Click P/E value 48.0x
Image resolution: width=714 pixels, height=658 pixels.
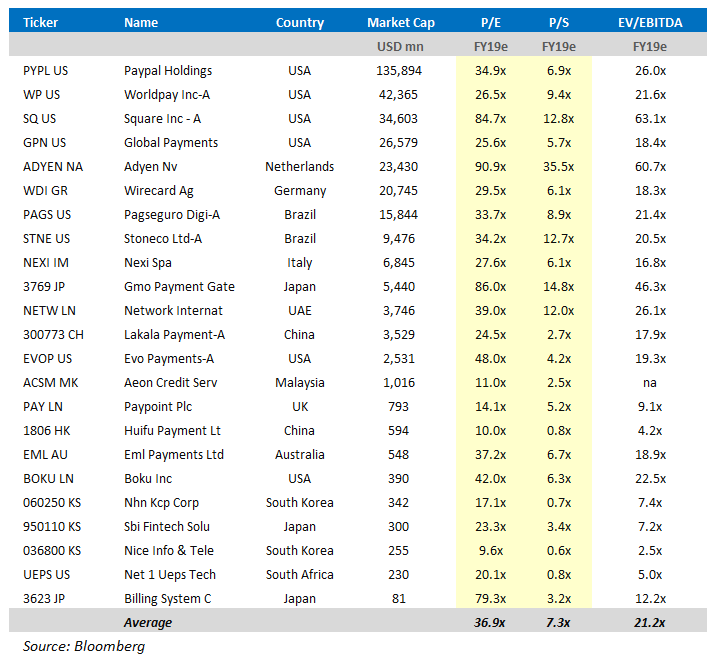point(490,359)
